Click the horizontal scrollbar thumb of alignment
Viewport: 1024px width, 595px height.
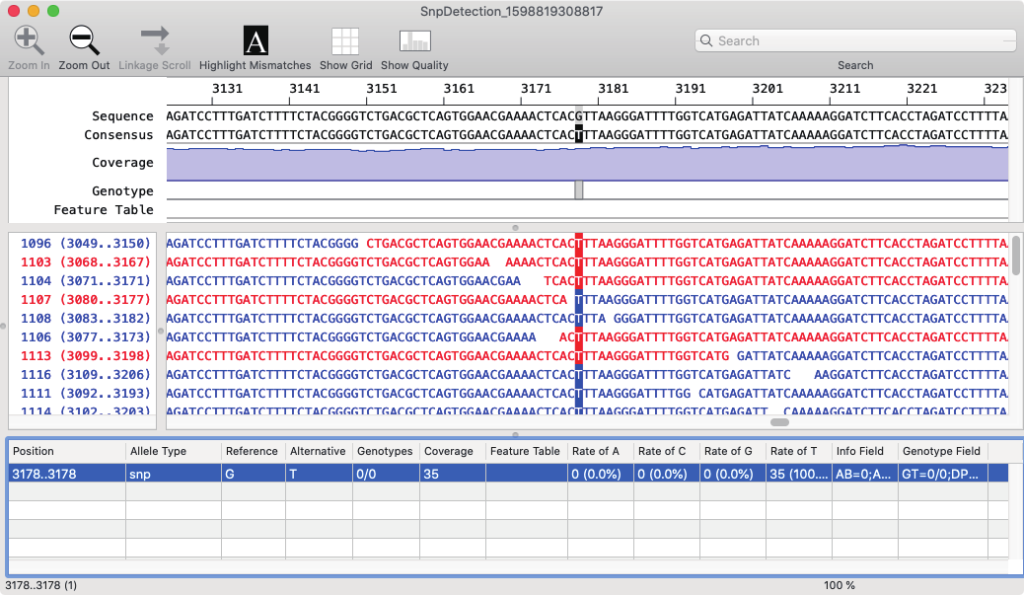[x=780, y=422]
